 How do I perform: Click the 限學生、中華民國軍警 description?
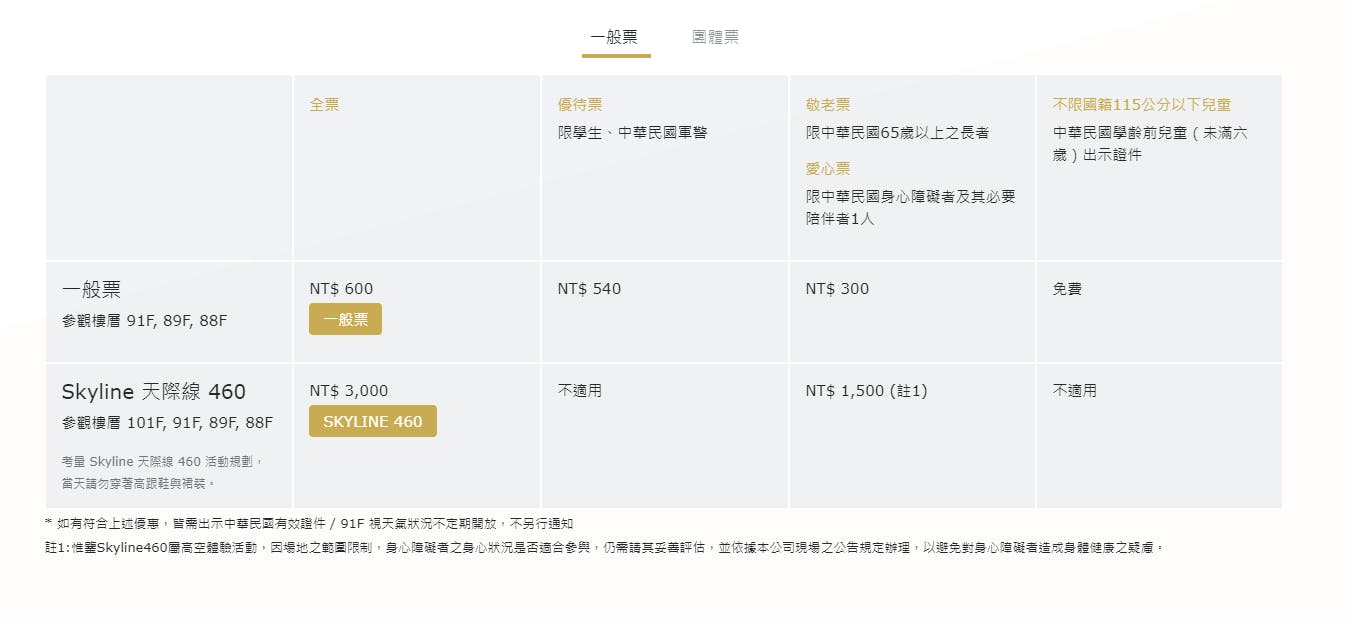[632, 133]
